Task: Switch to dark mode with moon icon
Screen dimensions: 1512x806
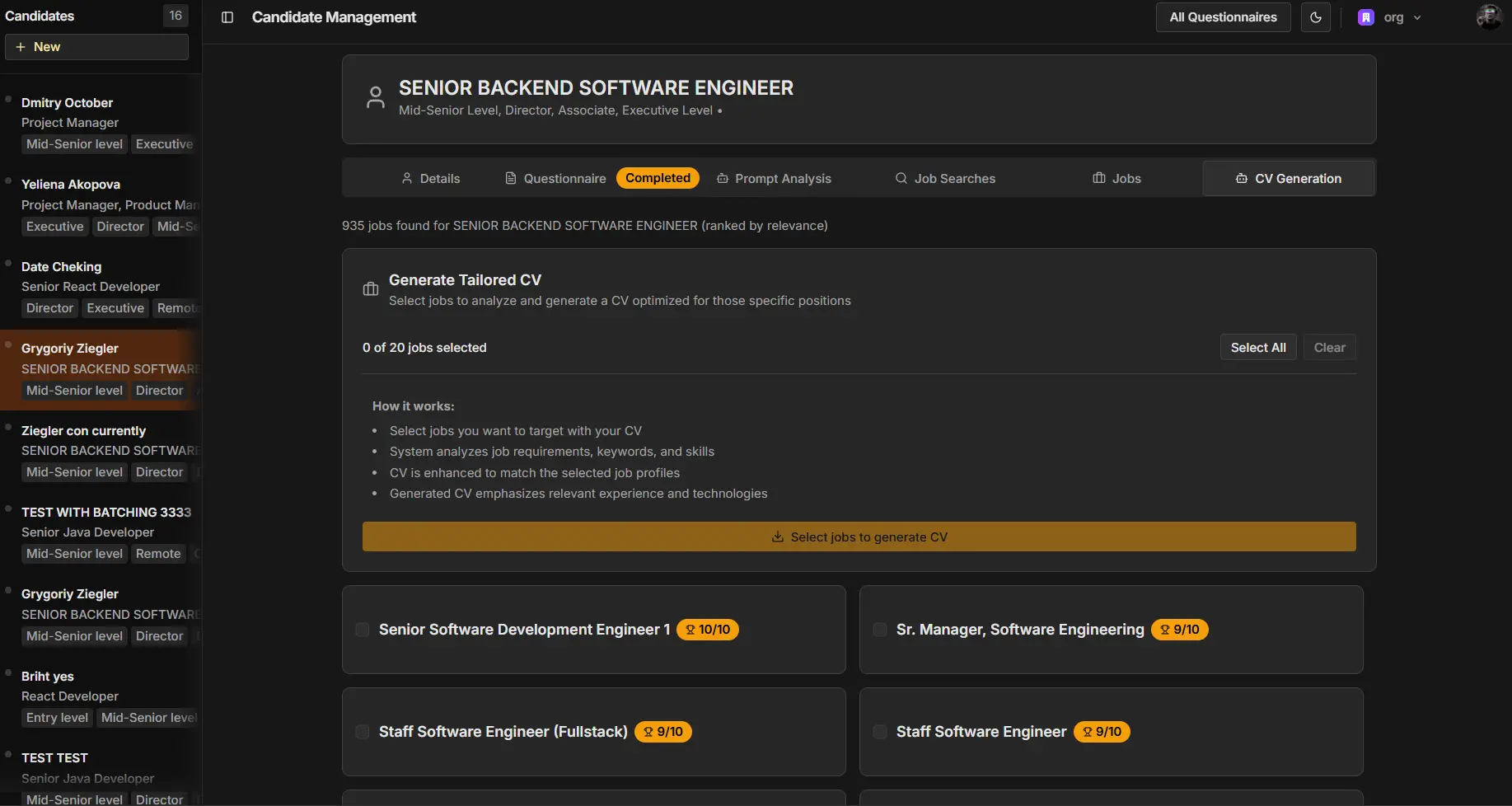Action: [x=1316, y=17]
